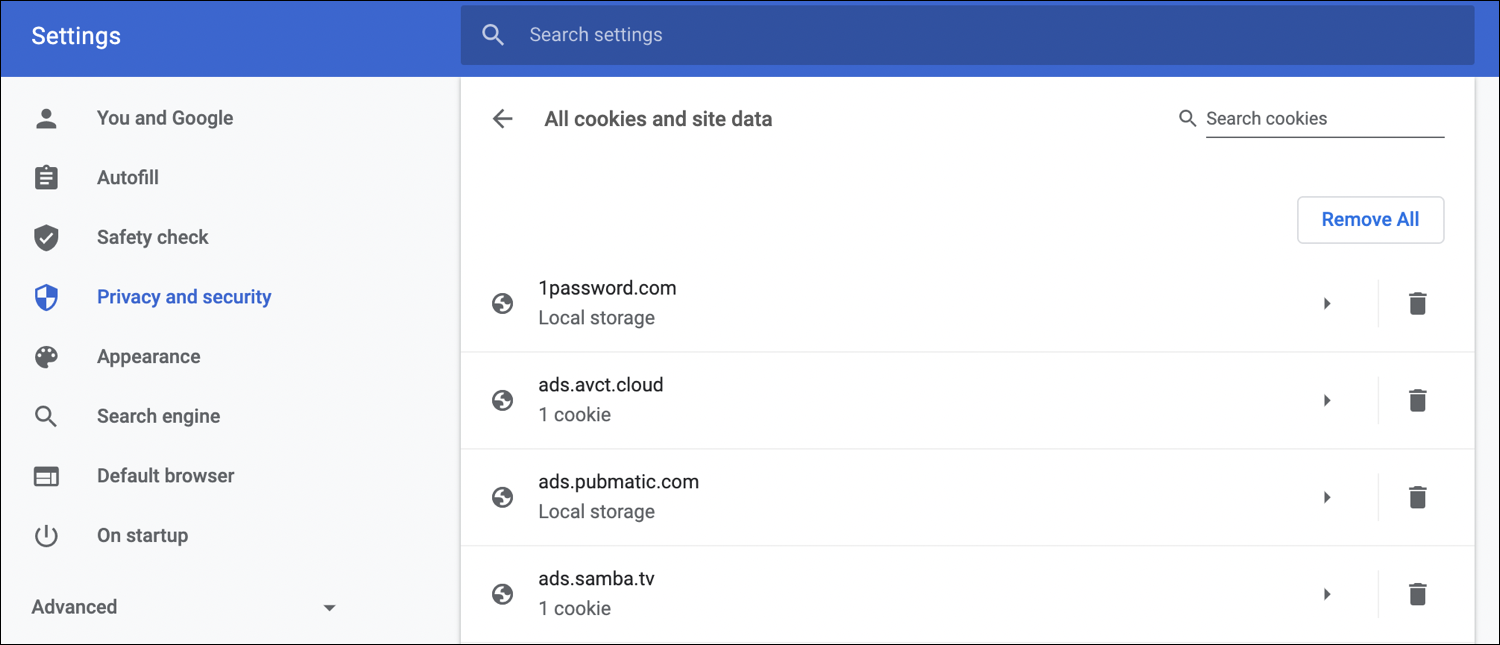Click the Safety check shield icon
The width and height of the screenshot is (1500, 645).
click(46, 237)
